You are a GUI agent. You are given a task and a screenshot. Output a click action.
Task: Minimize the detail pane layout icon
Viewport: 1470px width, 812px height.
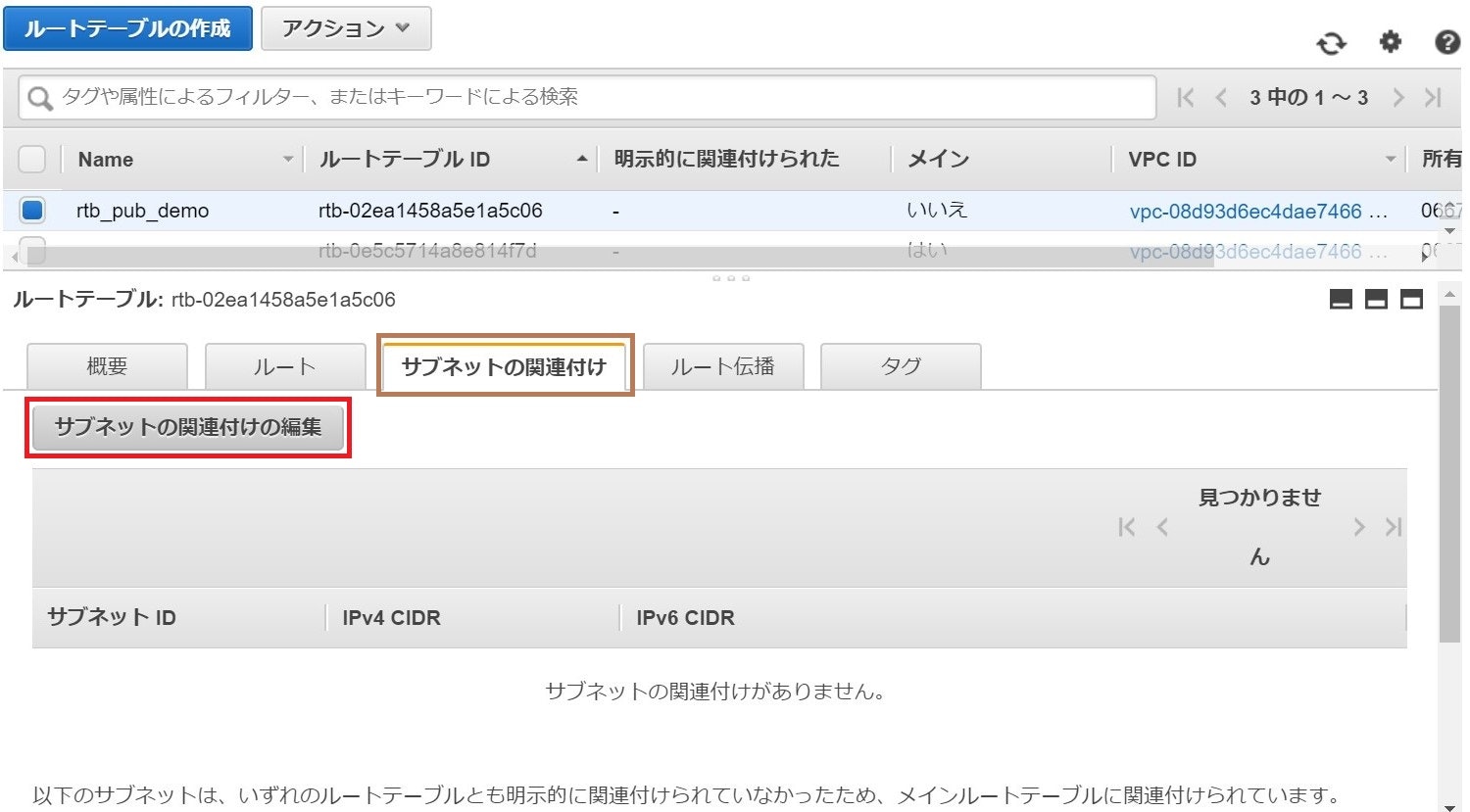1341,300
